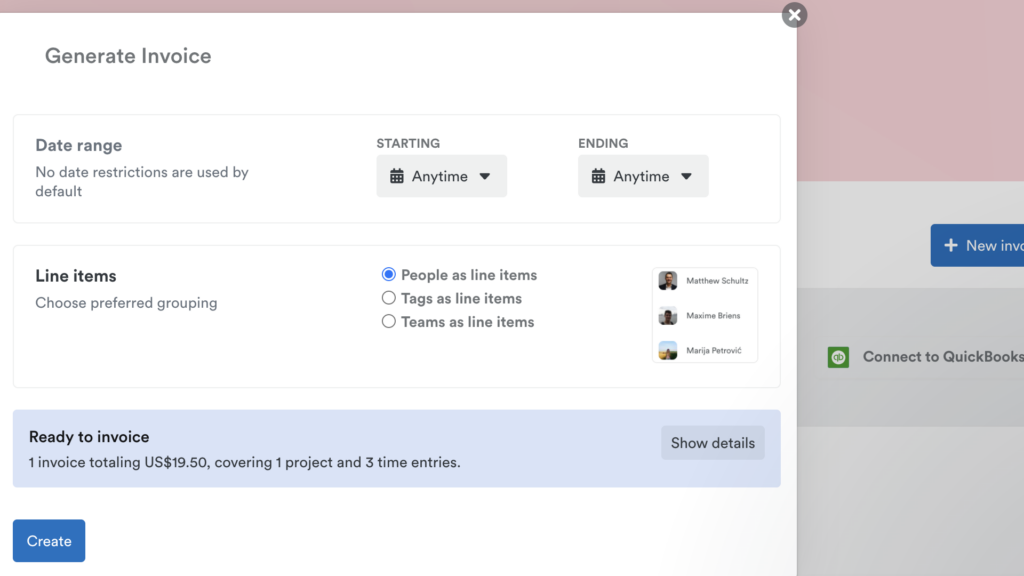The image size is (1024, 576).
Task: Open the Ending date Anytime dropdown
Action: 643,176
